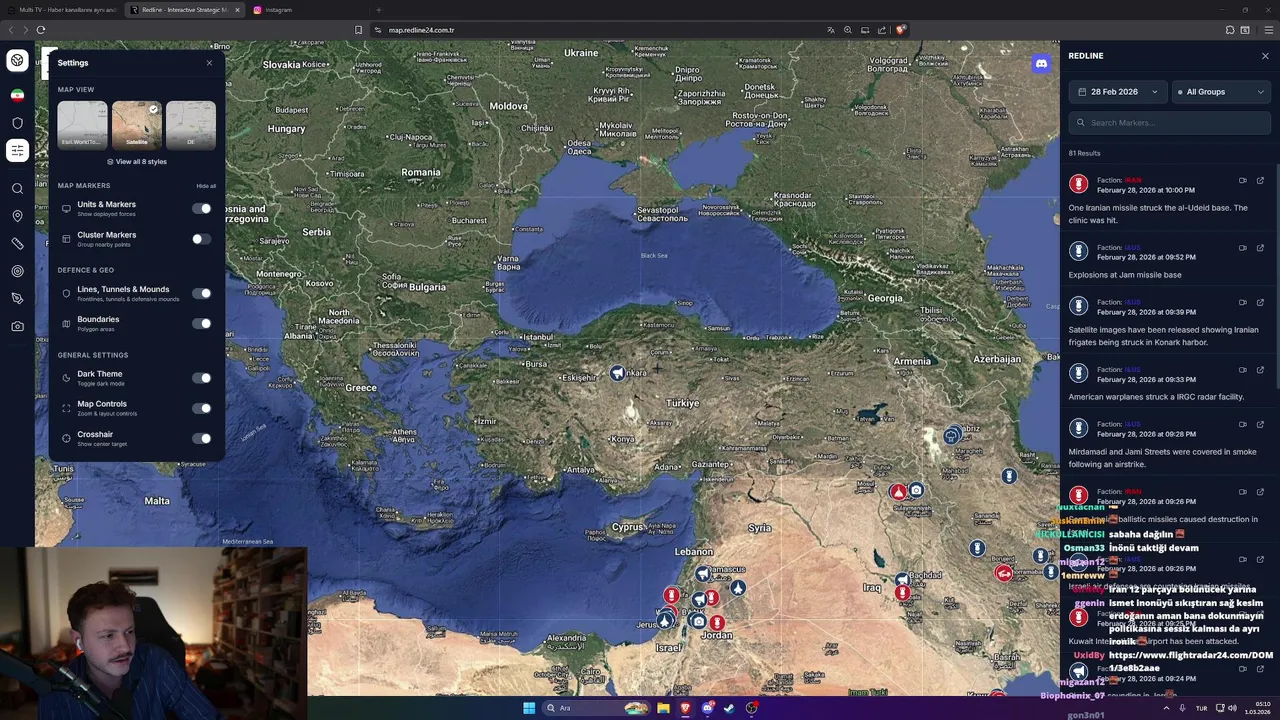
Task: Open the shield icon in left sidebar
Action: 17,123
